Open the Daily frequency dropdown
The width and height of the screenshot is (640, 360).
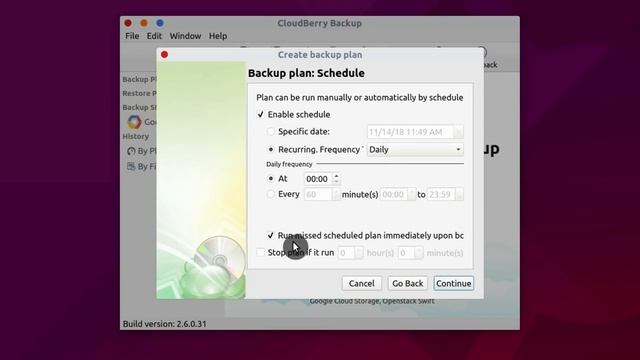click(x=415, y=149)
